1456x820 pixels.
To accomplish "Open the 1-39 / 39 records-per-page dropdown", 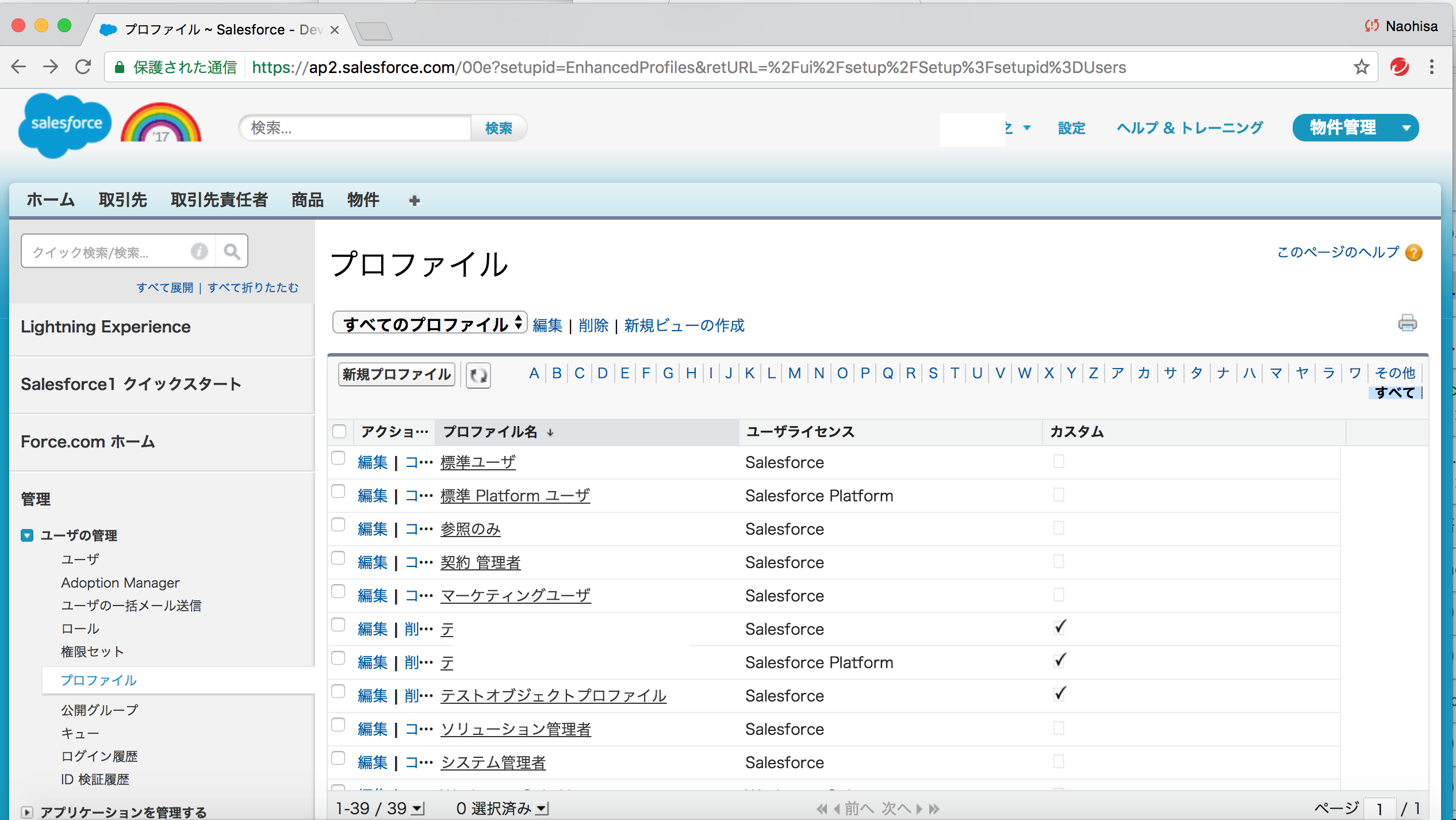I will click(419, 809).
